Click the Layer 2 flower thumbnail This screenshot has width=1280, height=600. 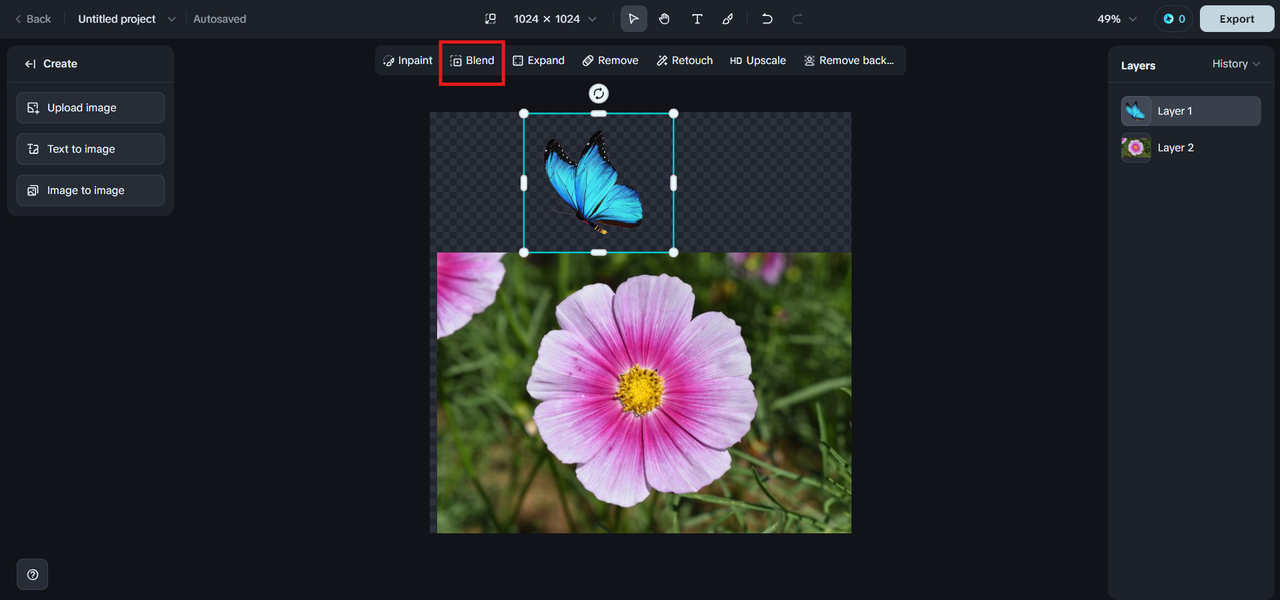1136,148
